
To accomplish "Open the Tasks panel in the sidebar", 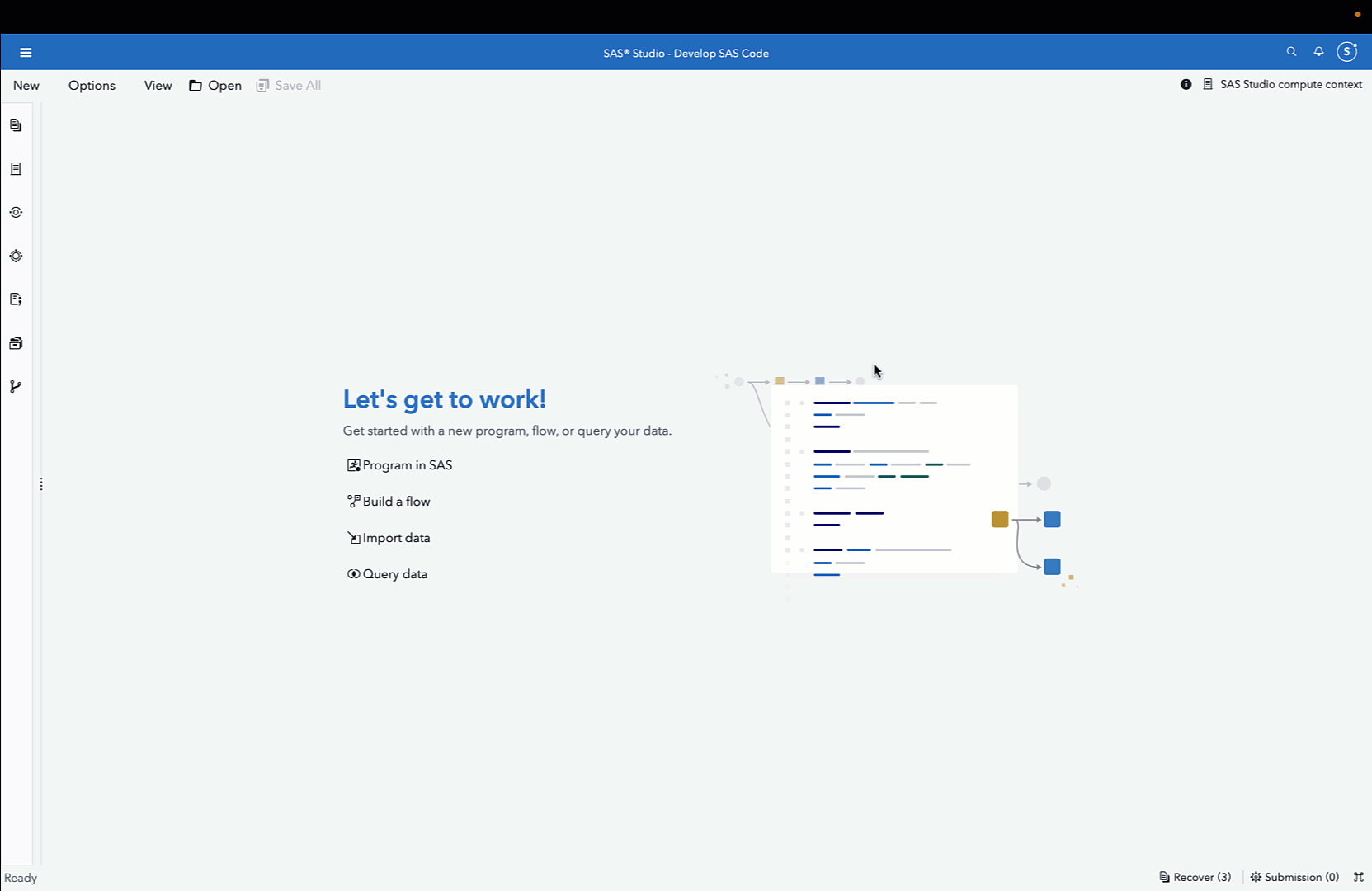I will point(16,256).
